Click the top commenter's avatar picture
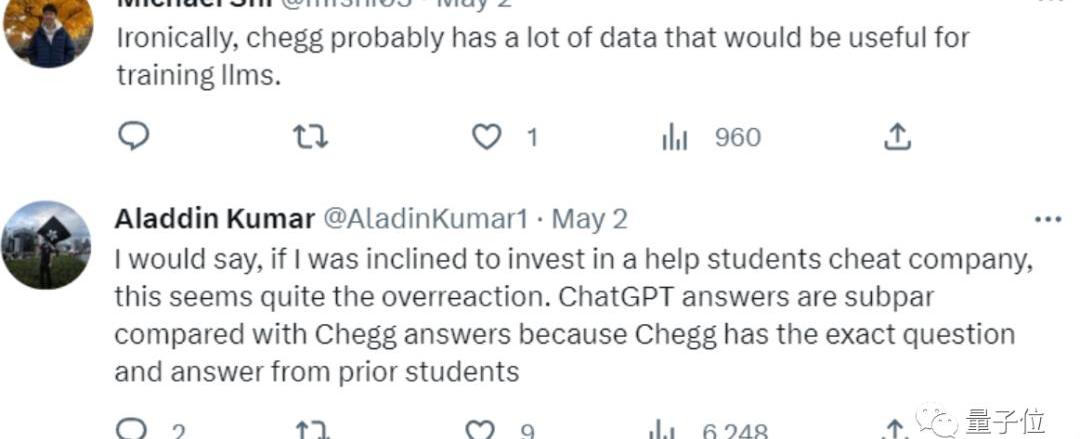Viewport: 1080px width, 439px height. tap(48, 33)
